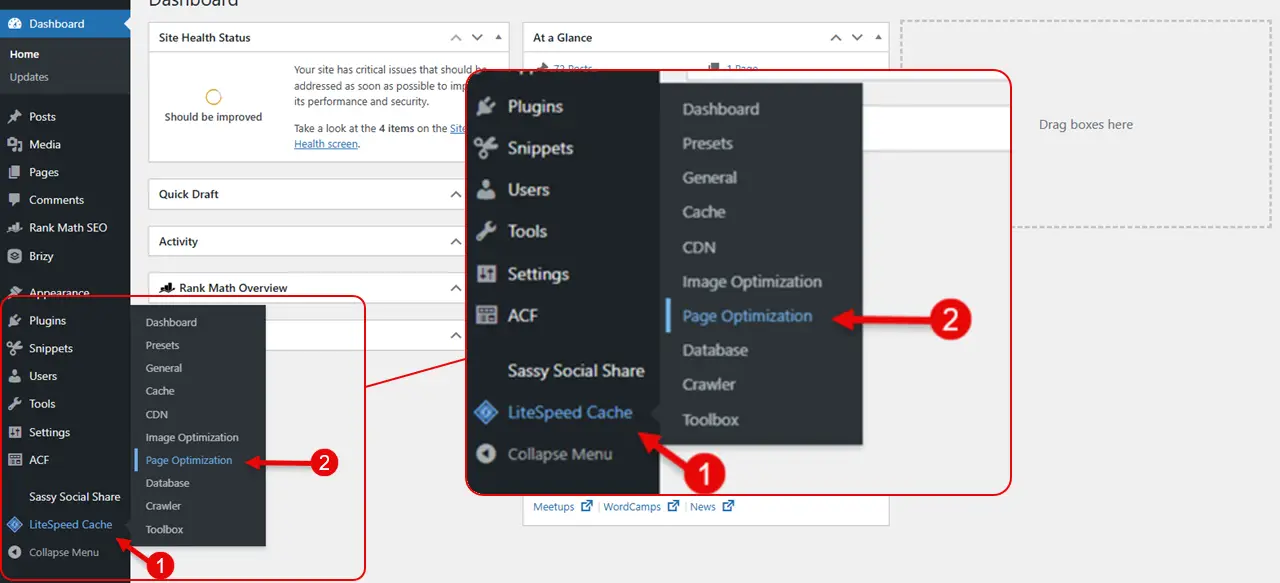Open the News link
The height and width of the screenshot is (583, 1280).
click(x=703, y=507)
